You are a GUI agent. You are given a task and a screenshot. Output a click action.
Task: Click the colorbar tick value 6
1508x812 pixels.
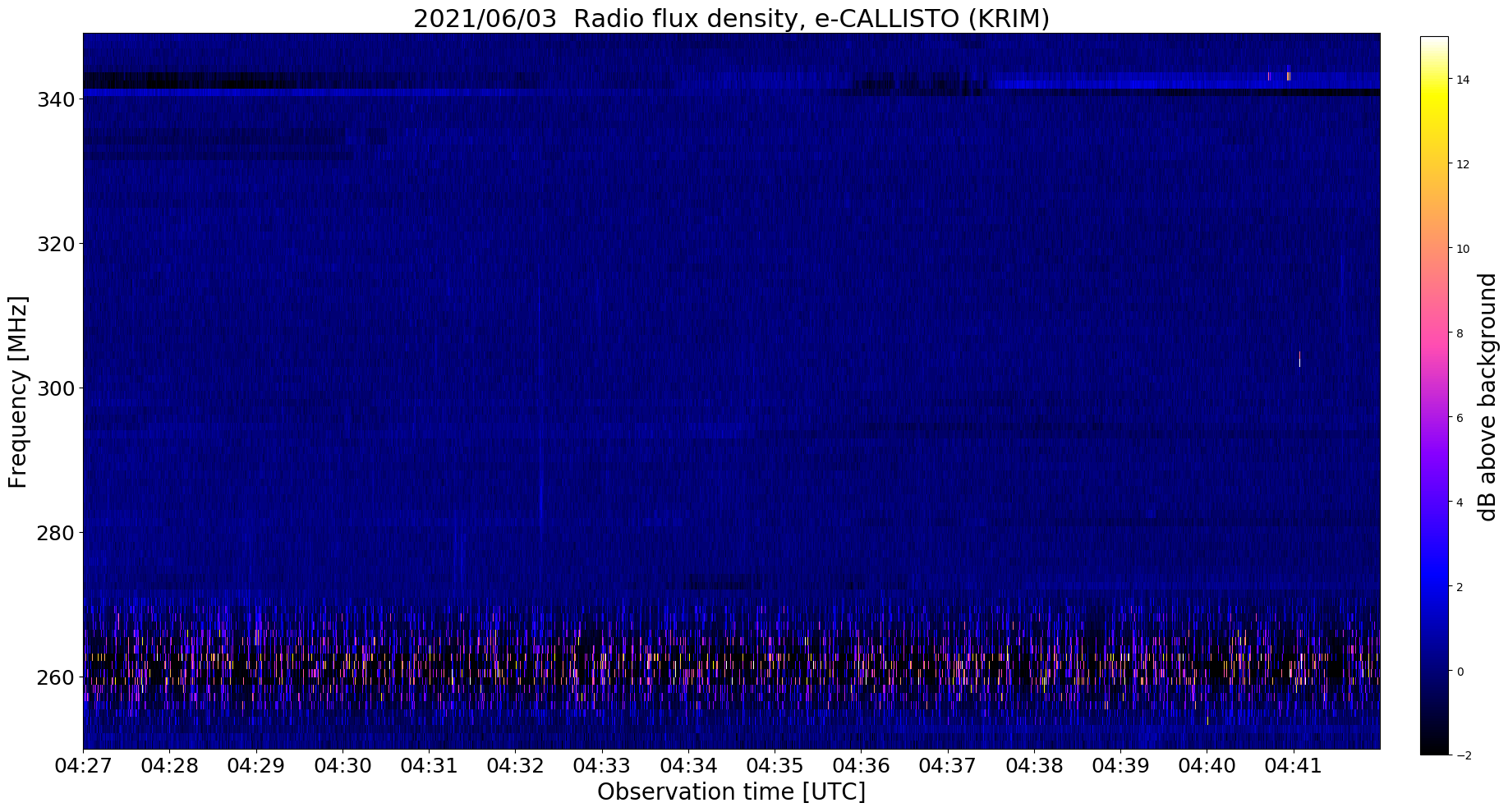pos(1460,418)
